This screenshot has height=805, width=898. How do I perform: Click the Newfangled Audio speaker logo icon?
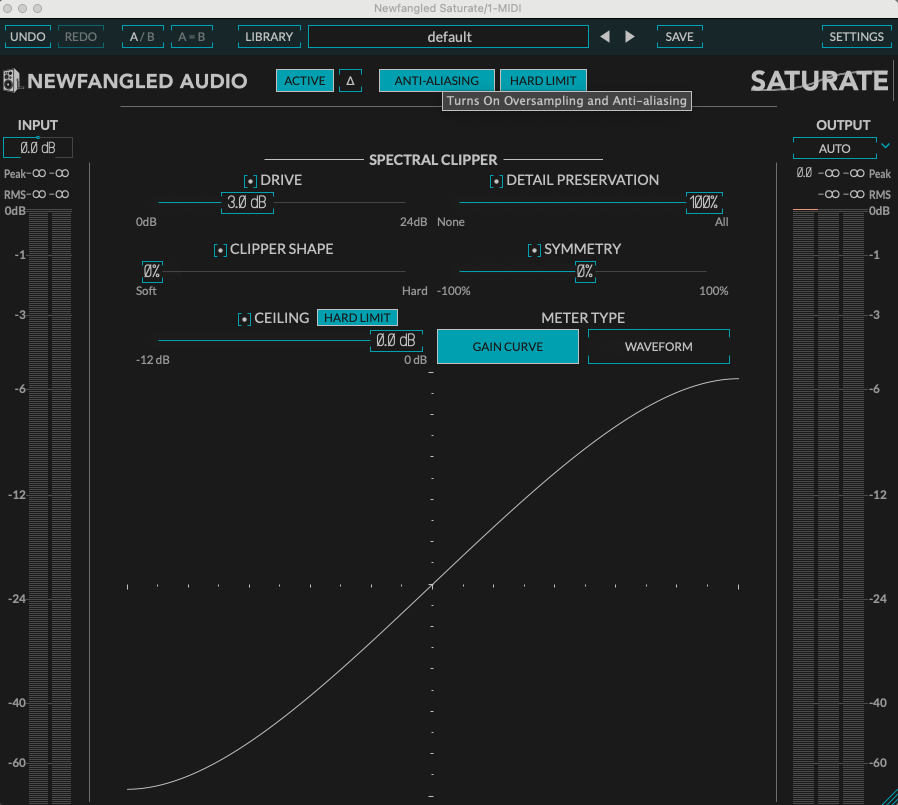[x=11, y=81]
